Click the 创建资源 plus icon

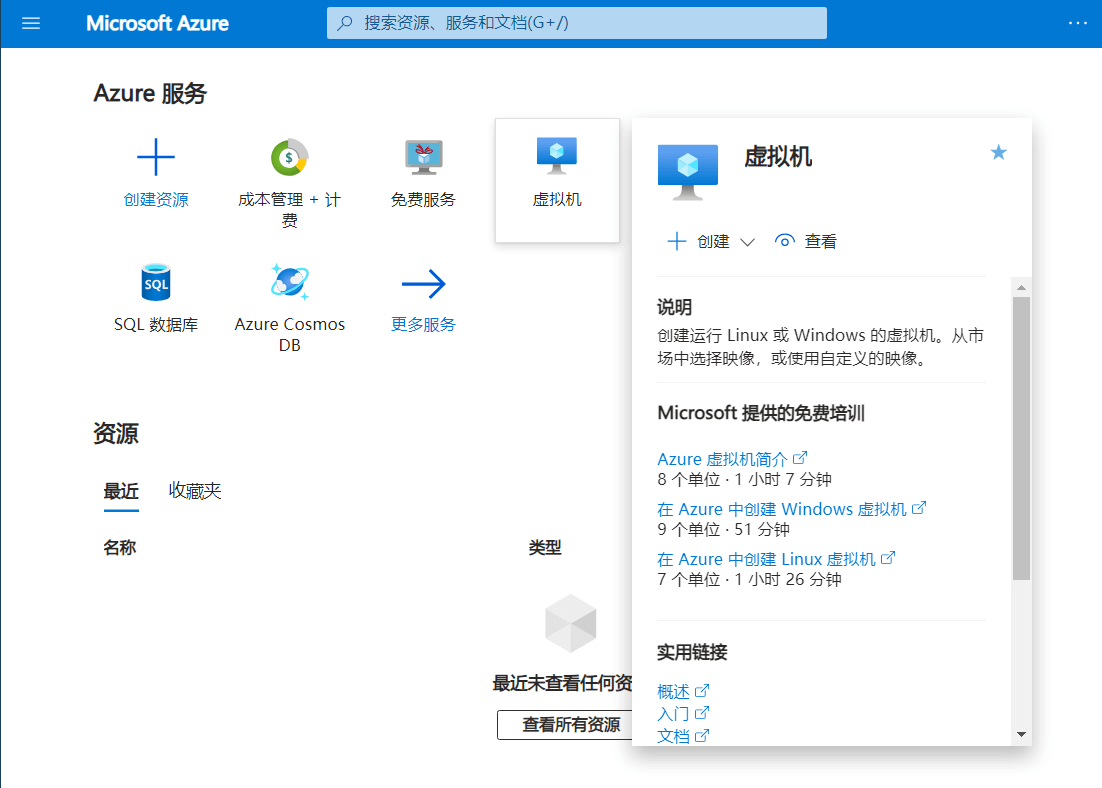tap(155, 157)
